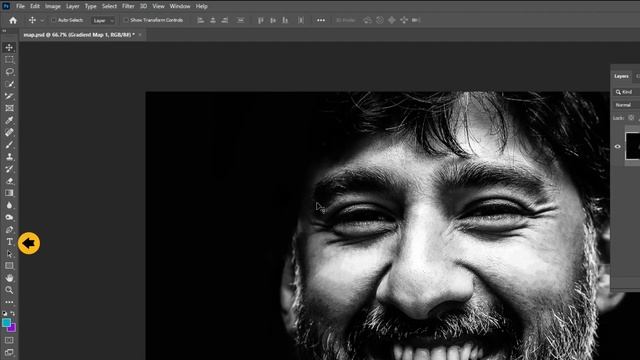Click the Home button in options bar
Image resolution: width=640 pixels, height=360 pixels.
click(x=13, y=20)
